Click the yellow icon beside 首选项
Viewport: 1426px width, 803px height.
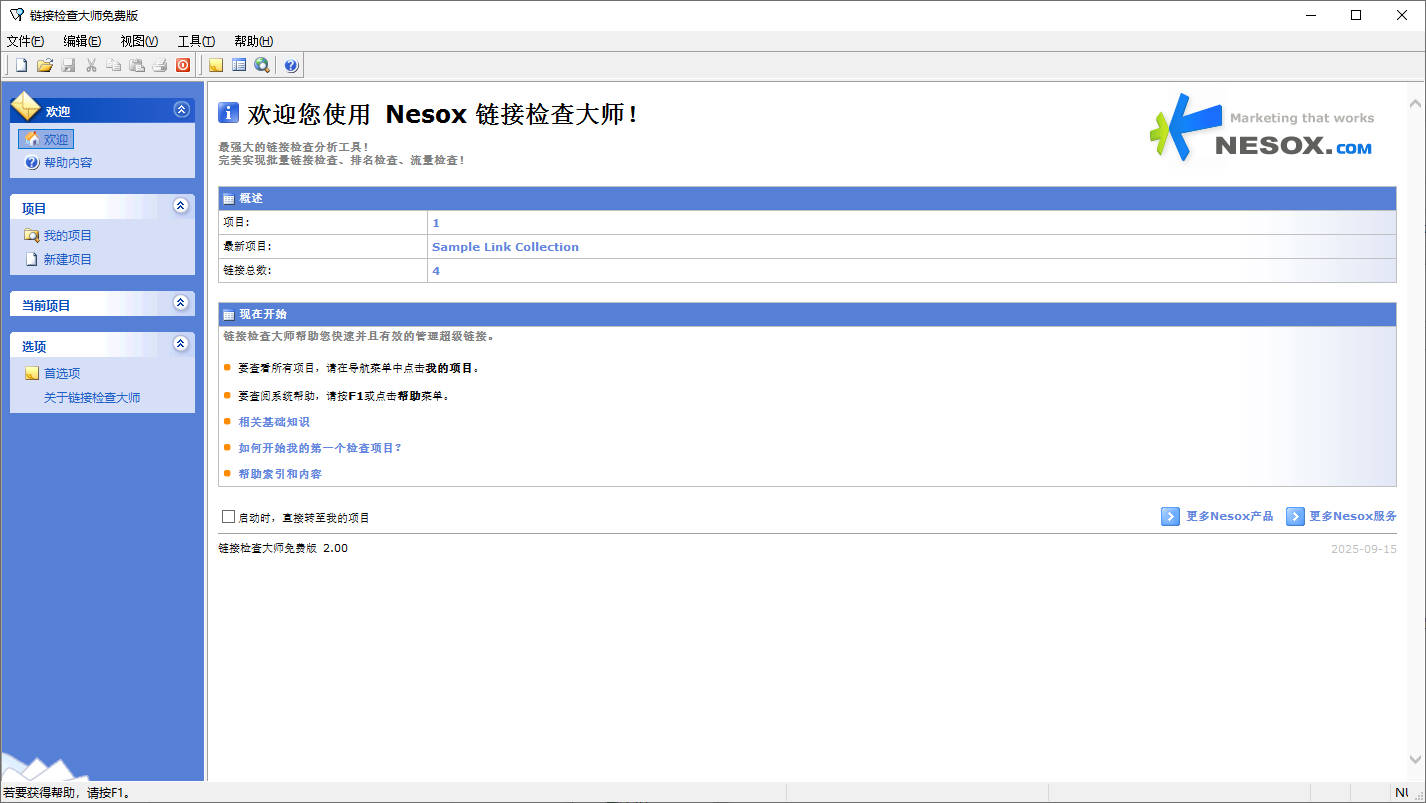32,373
